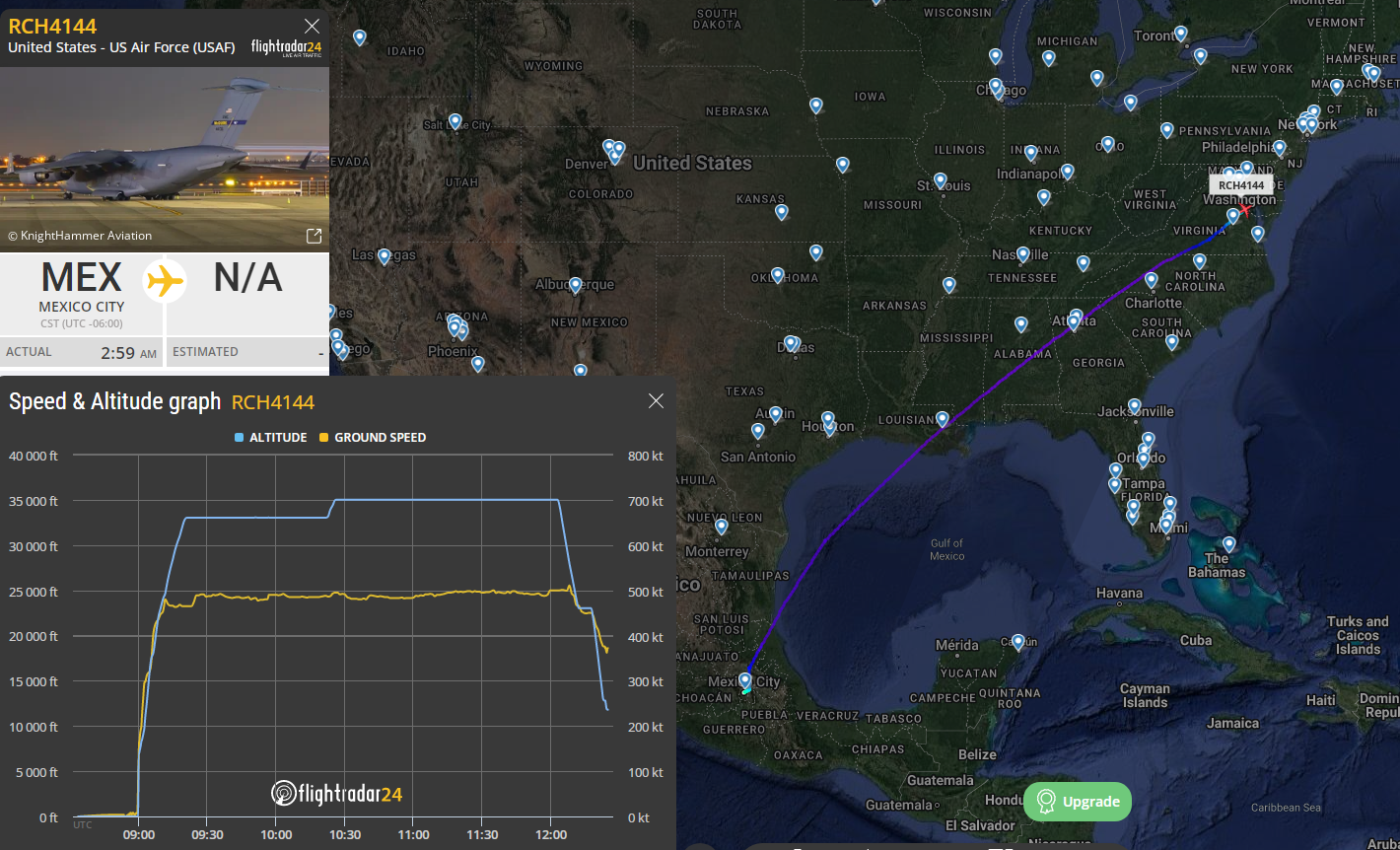Viewport: 1400px width, 850px height.
Task: Open the Houston airport pin
Action: point(828,419)
